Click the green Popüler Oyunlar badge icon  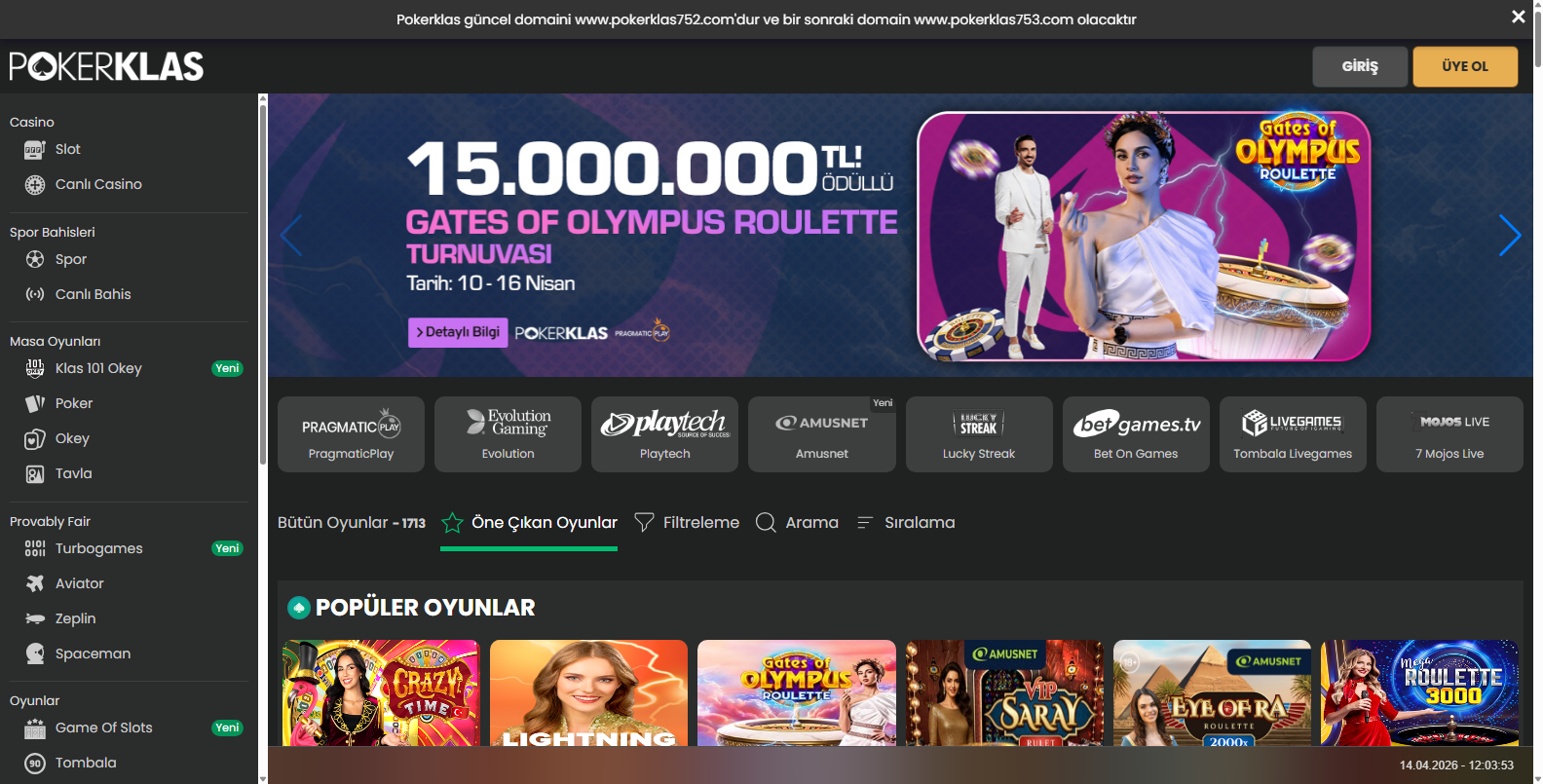pyautogui.click(x=299, y=608)
